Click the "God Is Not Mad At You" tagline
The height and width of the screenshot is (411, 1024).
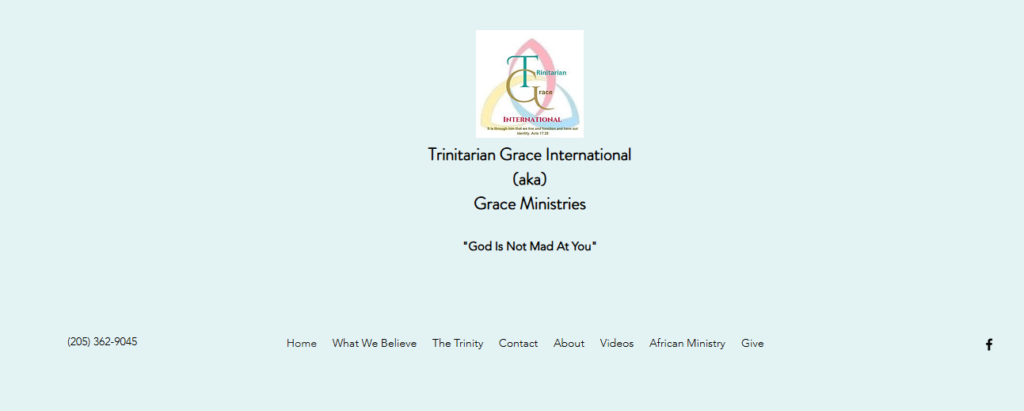click(x=529, y=246)
